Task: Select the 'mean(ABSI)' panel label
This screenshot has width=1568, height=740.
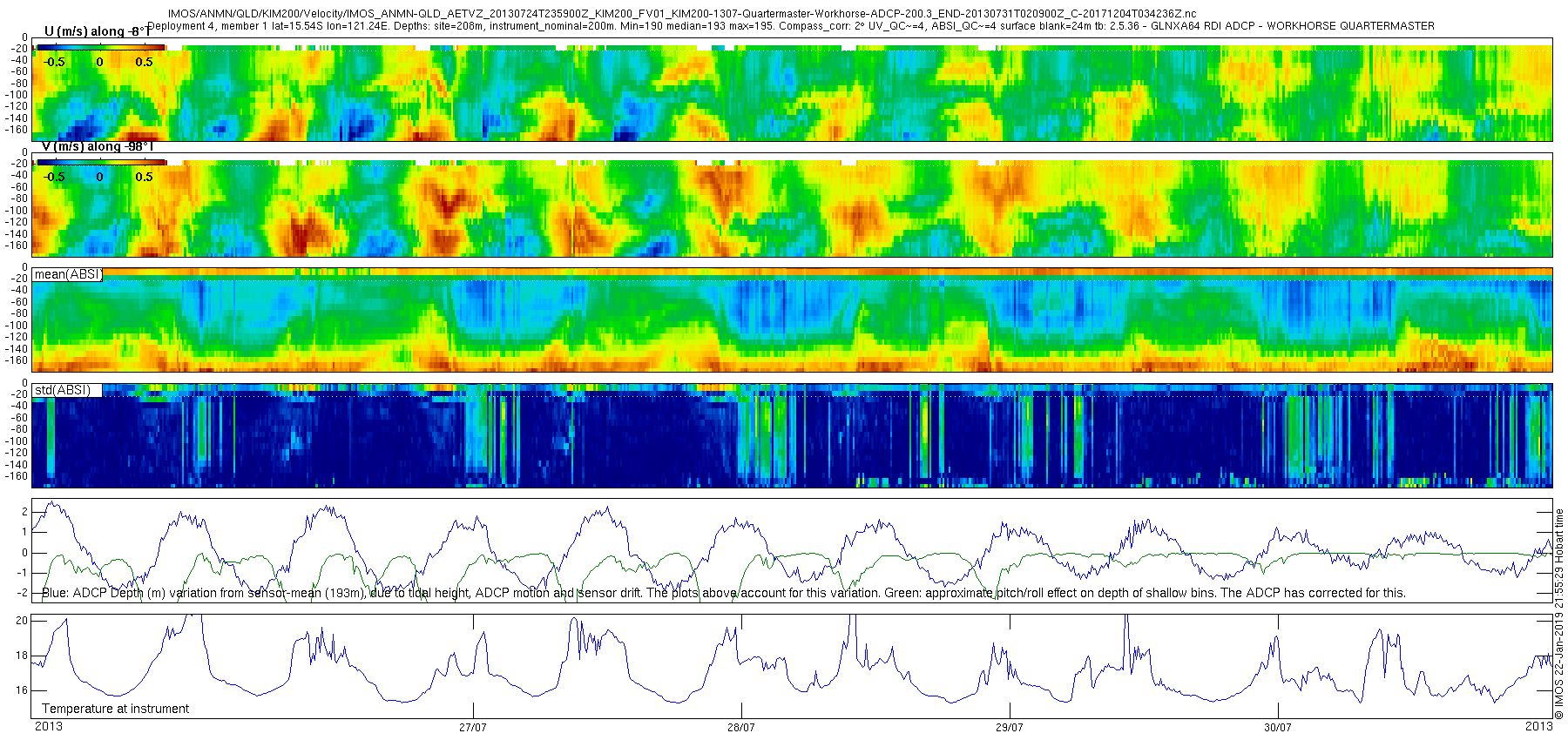Action: click(x=67, y=274)
